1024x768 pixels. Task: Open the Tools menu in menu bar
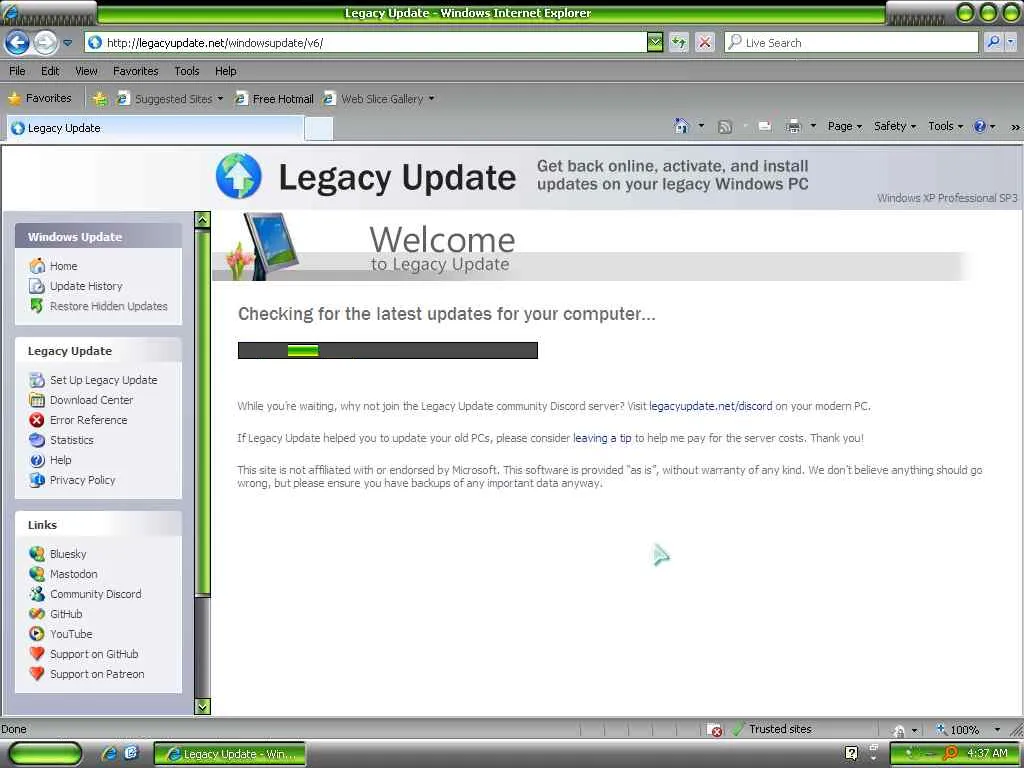point(187,71)
